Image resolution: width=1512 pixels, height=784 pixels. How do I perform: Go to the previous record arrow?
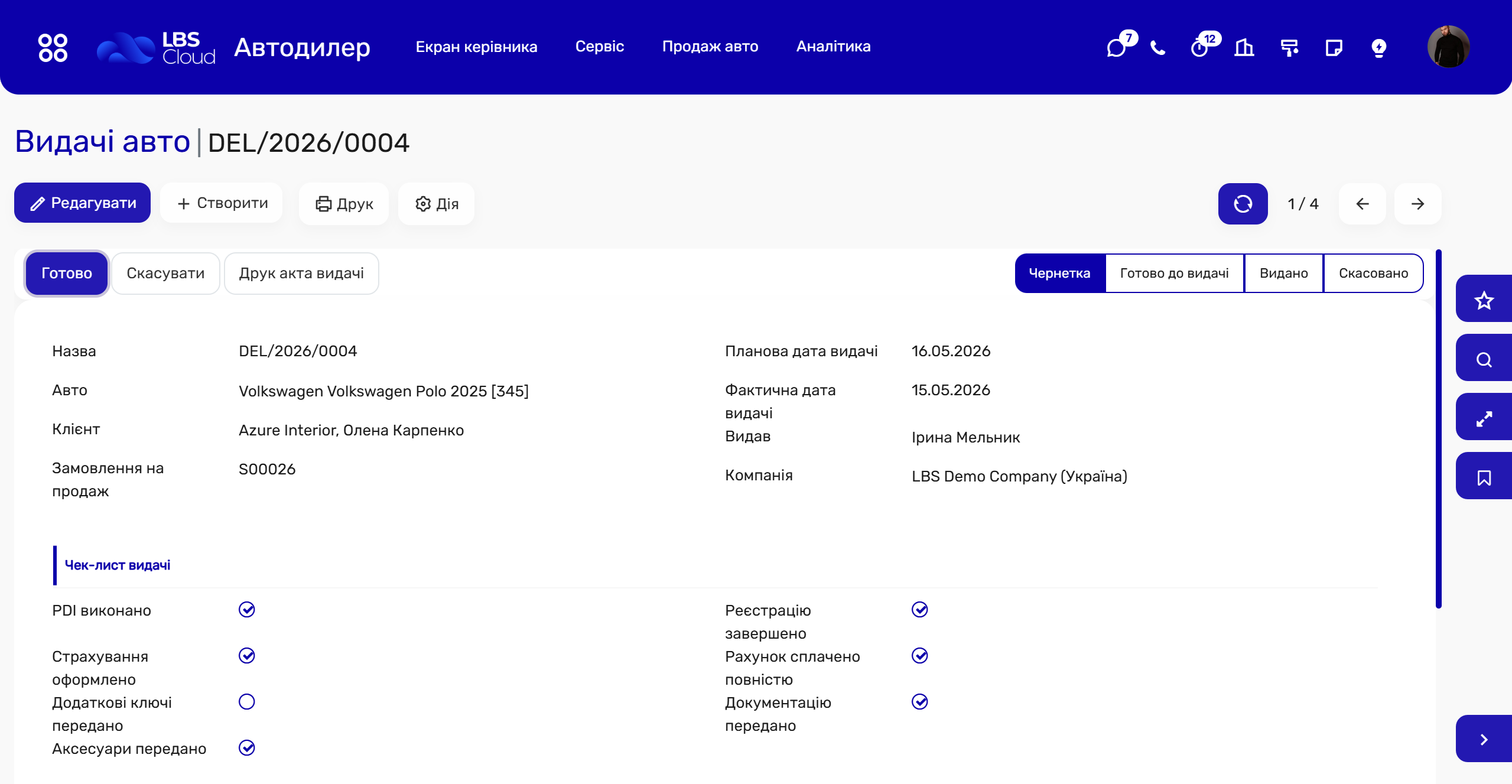point(1363,204)
